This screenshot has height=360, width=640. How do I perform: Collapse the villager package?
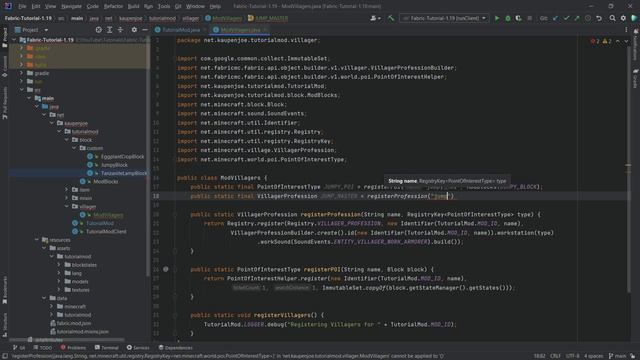[67, 207]
